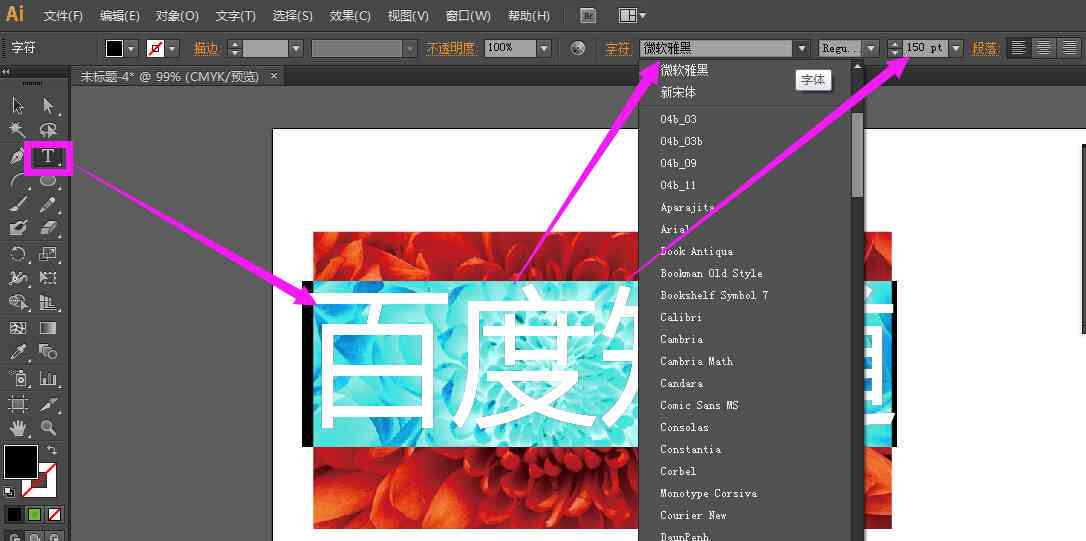Set paragraph alignment to center
1086x541 pixels.
1044,48
